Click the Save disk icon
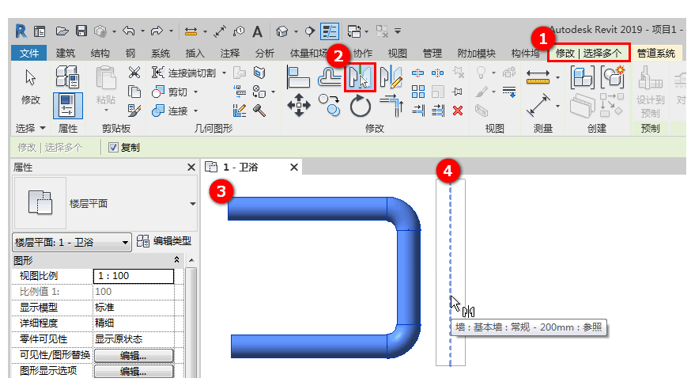Screen dimensions: 693x386 (81, 31)
